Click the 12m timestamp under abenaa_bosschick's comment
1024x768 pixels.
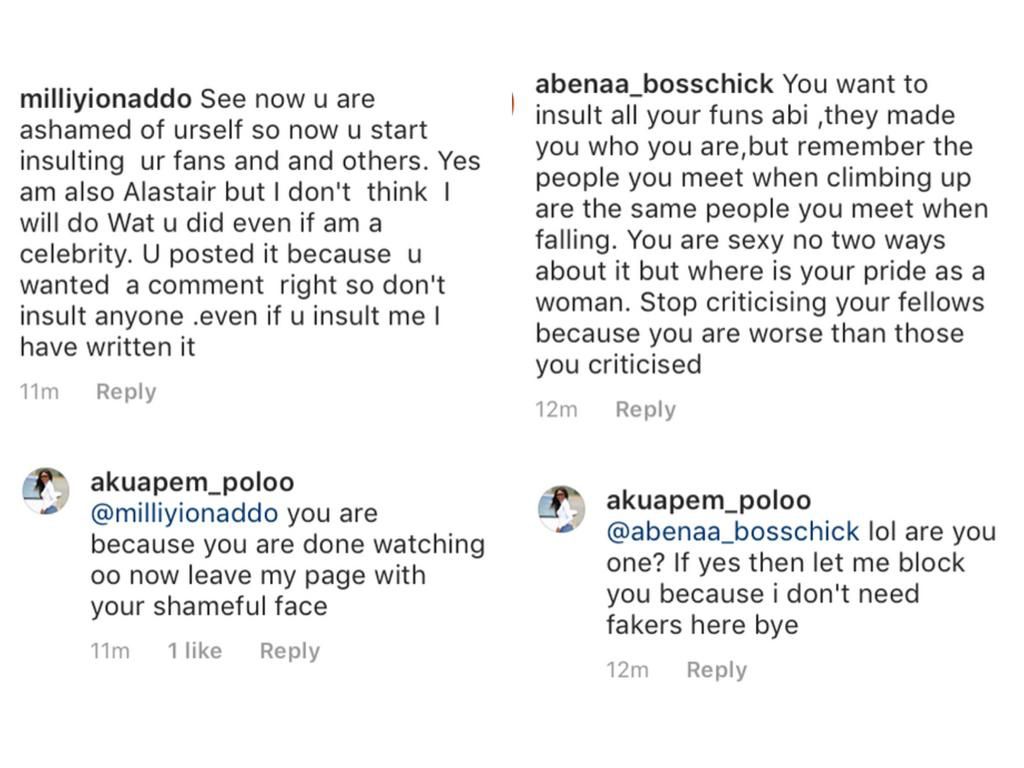(556, 410)
